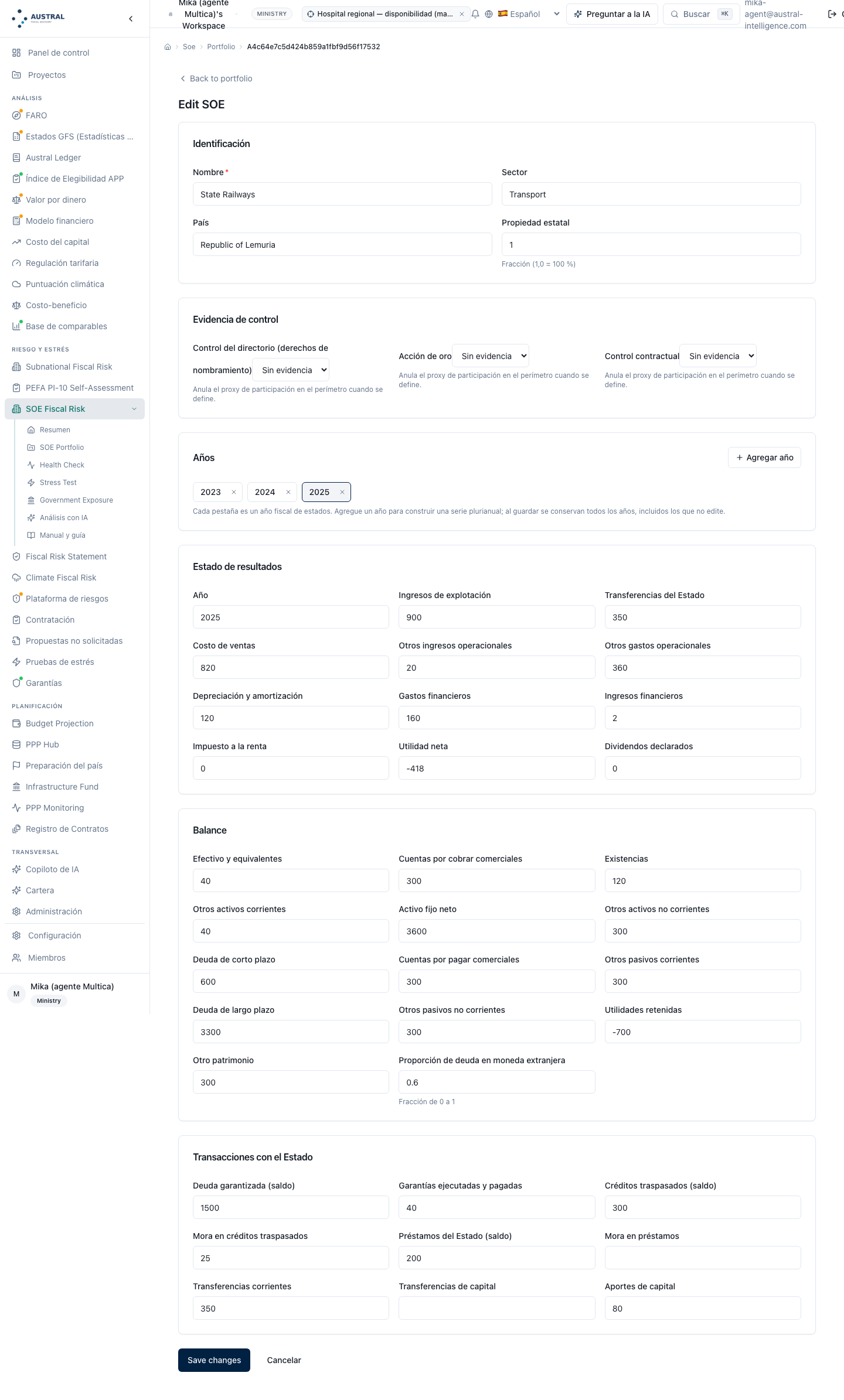
Task: Click the Propiedad estatal field
Action: [651, 245]
